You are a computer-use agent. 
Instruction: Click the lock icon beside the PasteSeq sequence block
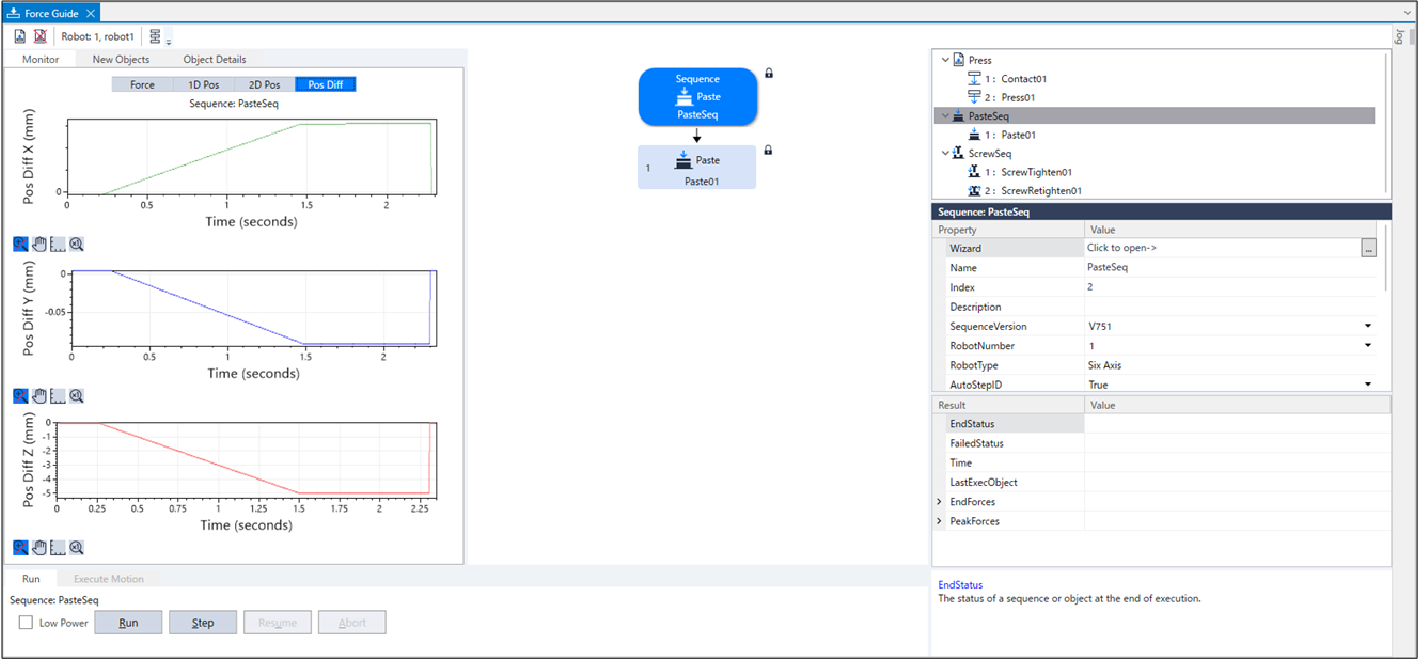[x=769, y=73]
